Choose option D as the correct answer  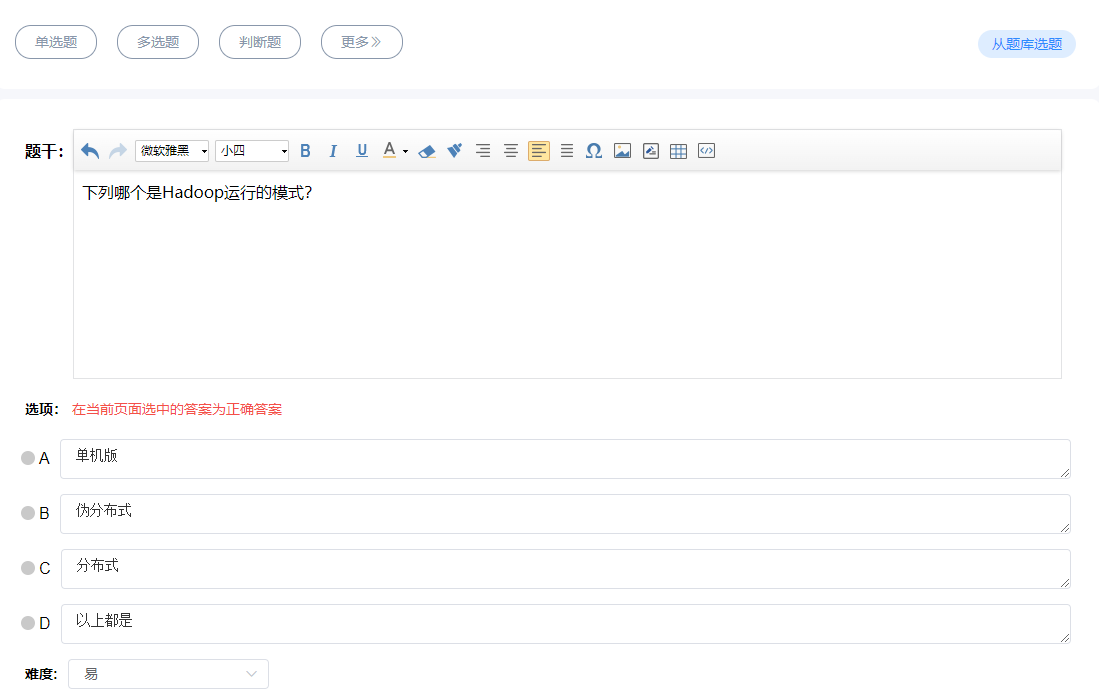(28, 623)
